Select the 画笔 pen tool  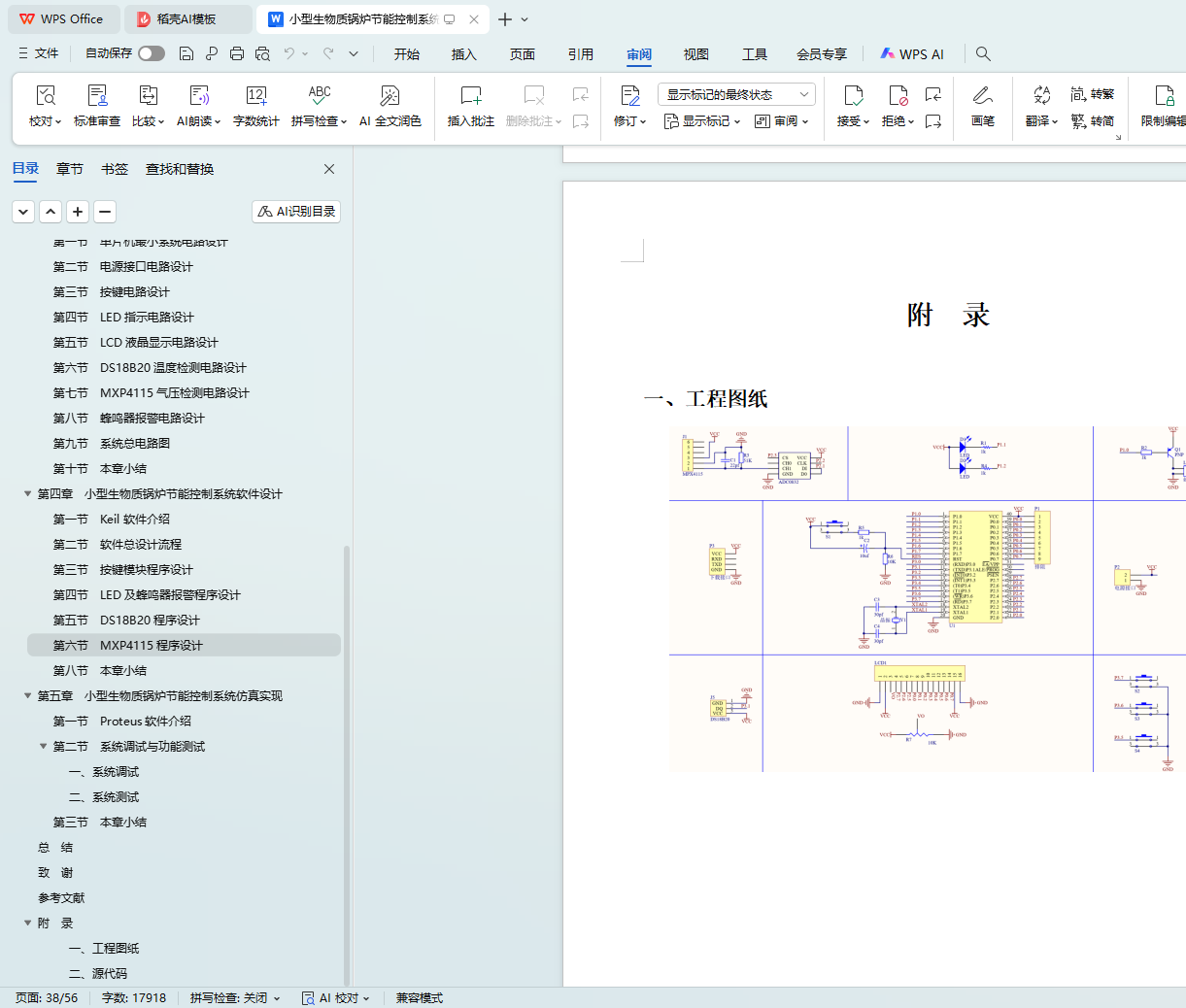click(x=982, y=96)
